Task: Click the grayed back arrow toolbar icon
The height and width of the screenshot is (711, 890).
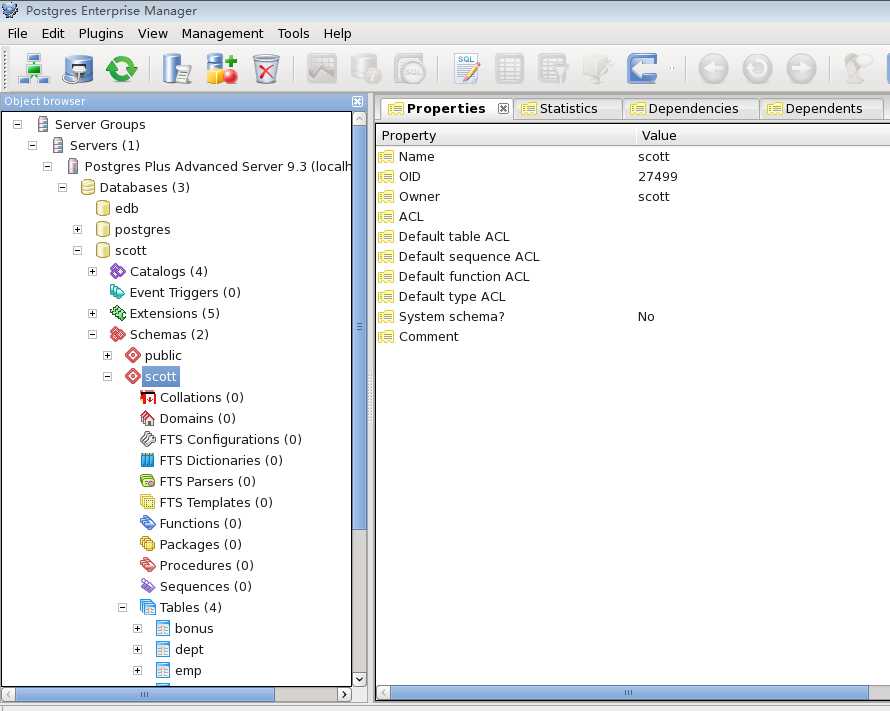Action: pos(713,69)
